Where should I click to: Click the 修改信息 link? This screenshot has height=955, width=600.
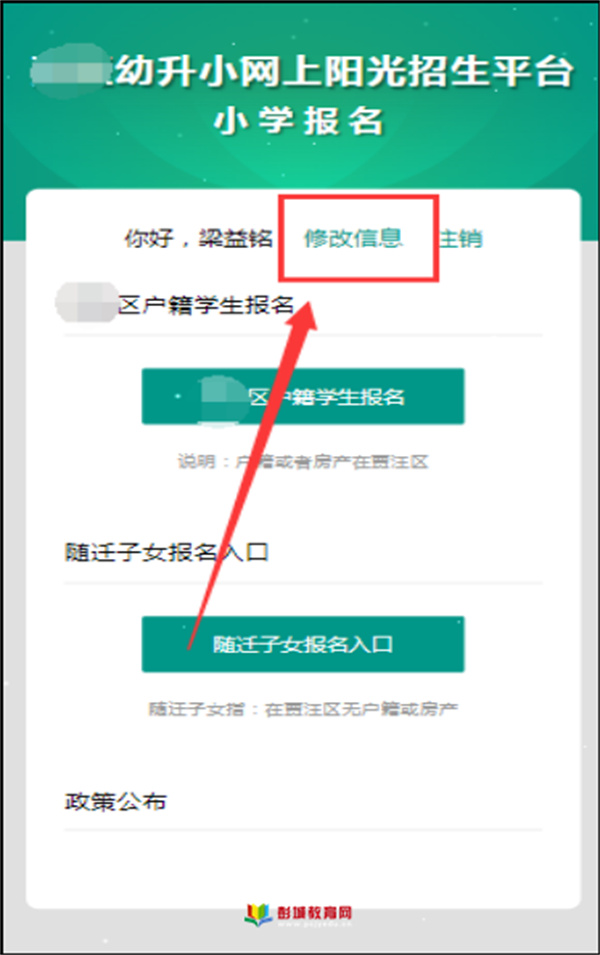pyautogui.click(x=353, y=238)
